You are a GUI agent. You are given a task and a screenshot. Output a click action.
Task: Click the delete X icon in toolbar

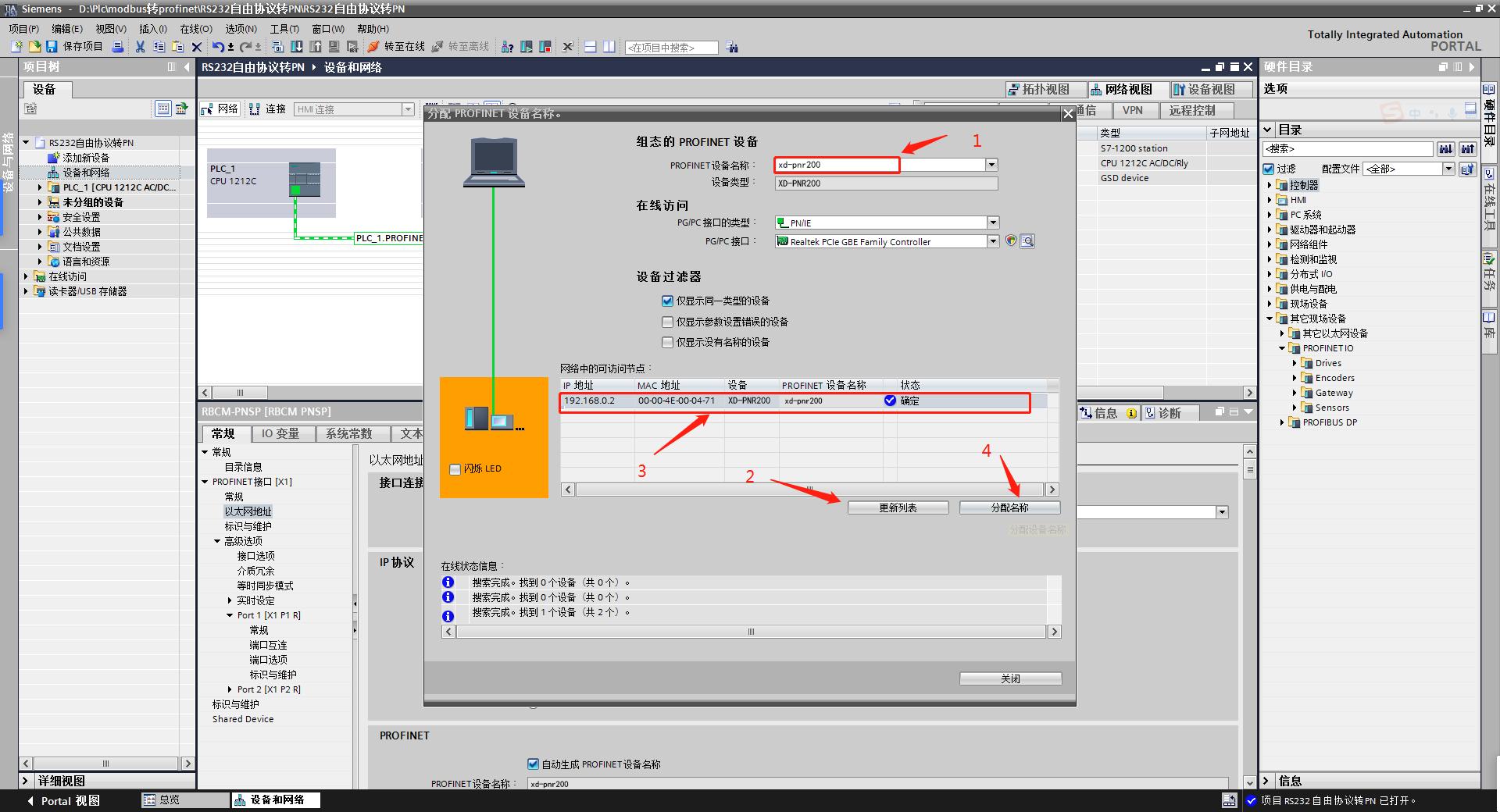(196, 47)
